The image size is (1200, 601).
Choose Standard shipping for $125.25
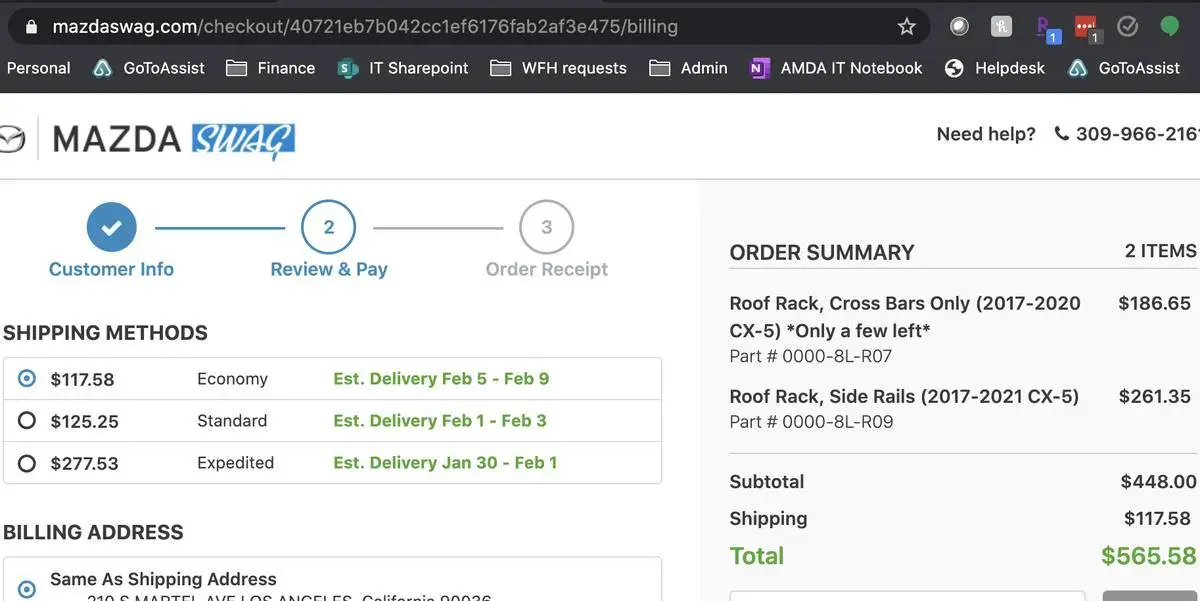point(332,421)
